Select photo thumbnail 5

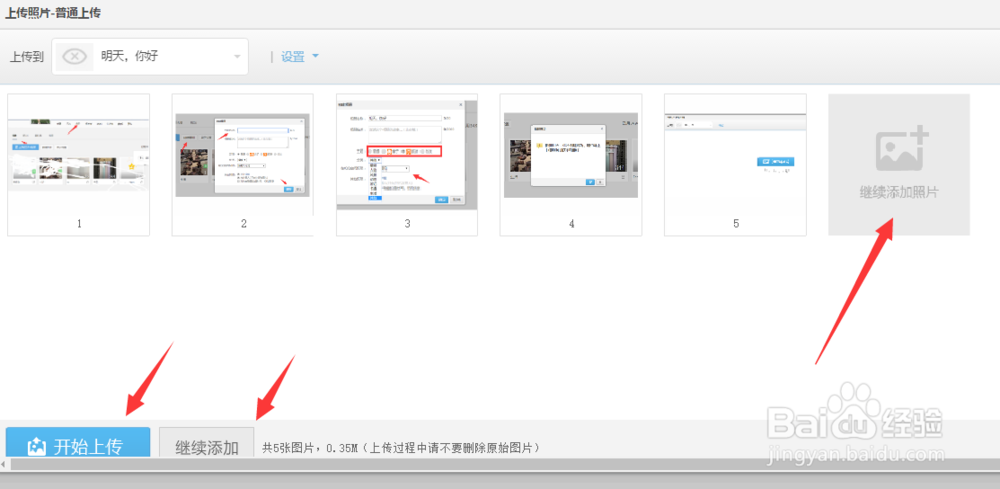735,165
